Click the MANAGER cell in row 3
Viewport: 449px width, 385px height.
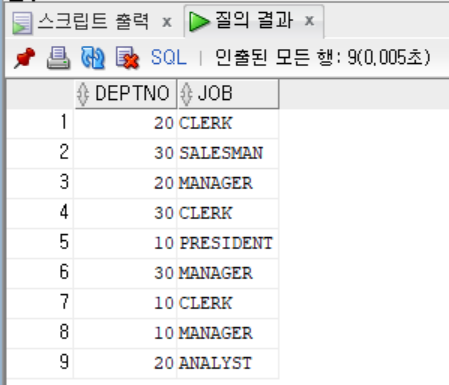228,183
